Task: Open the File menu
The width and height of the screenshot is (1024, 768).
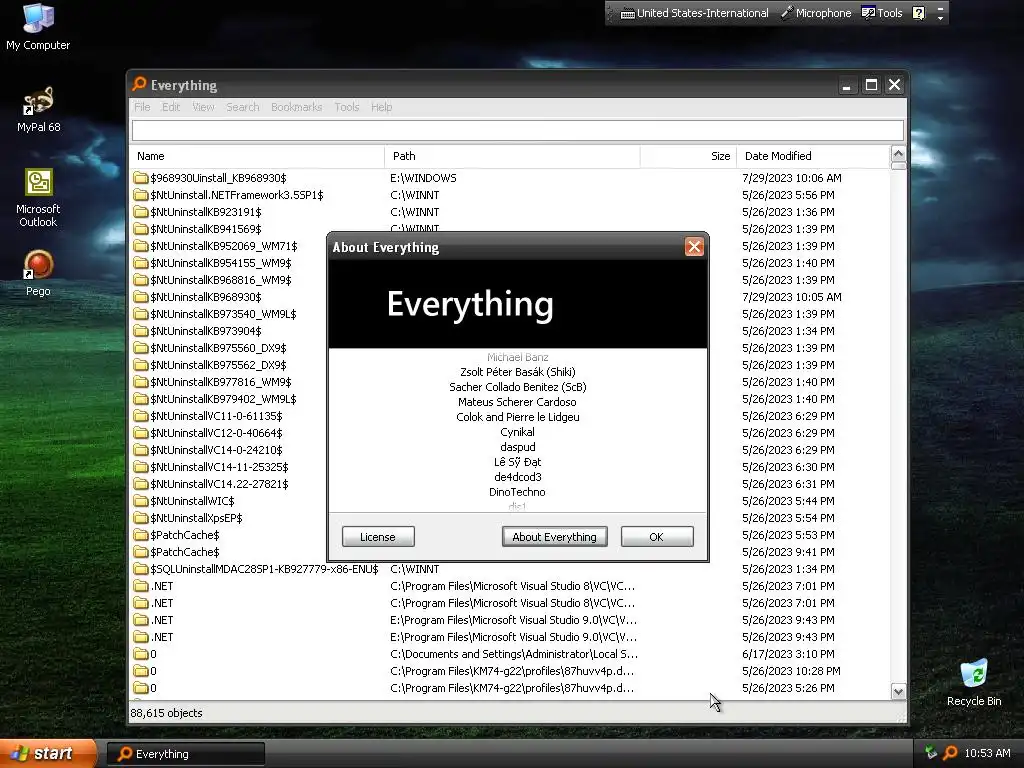Action: pos(142,107)
